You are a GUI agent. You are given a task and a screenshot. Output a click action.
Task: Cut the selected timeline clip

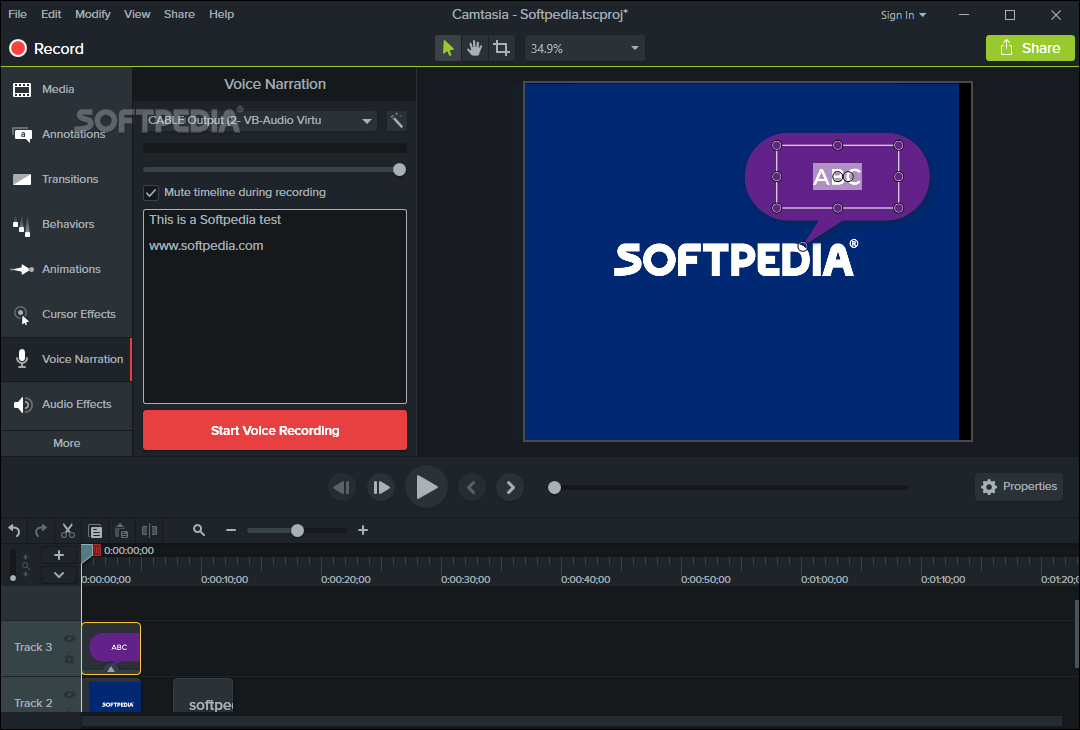(68, 531)
